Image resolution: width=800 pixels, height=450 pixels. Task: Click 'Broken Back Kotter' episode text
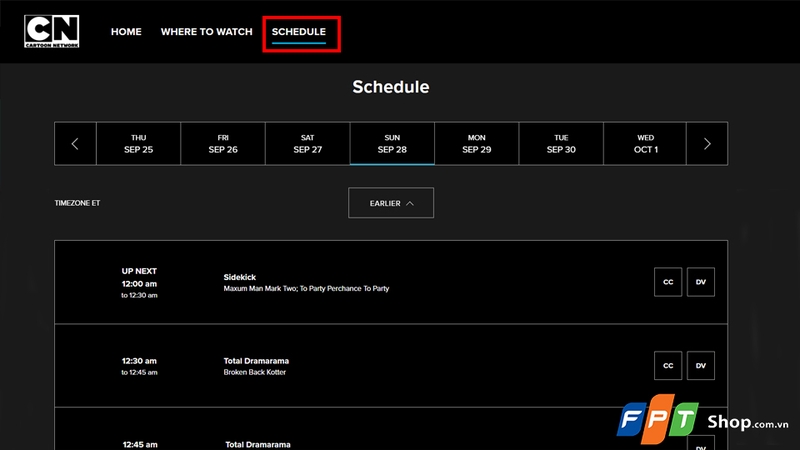(x=255, y=372)
